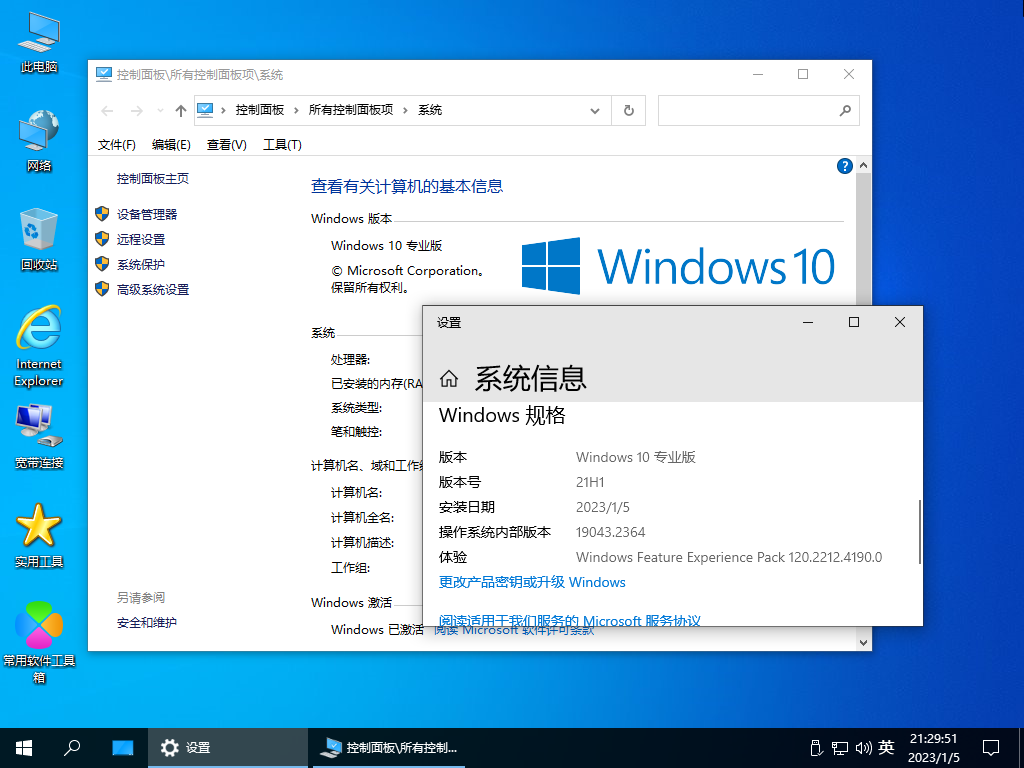The width and height of the screenshot is (1024, 768).
Task: Open 安全和维护 link
Action: (x=147, y=622)
